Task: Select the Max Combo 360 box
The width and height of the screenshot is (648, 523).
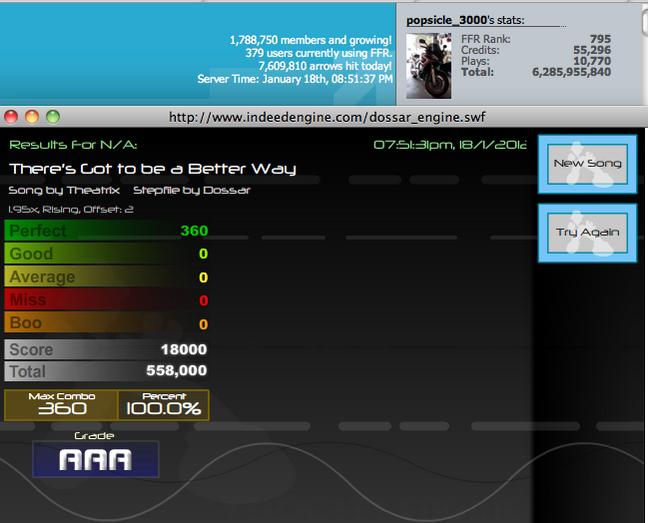Action: (62, 405)
